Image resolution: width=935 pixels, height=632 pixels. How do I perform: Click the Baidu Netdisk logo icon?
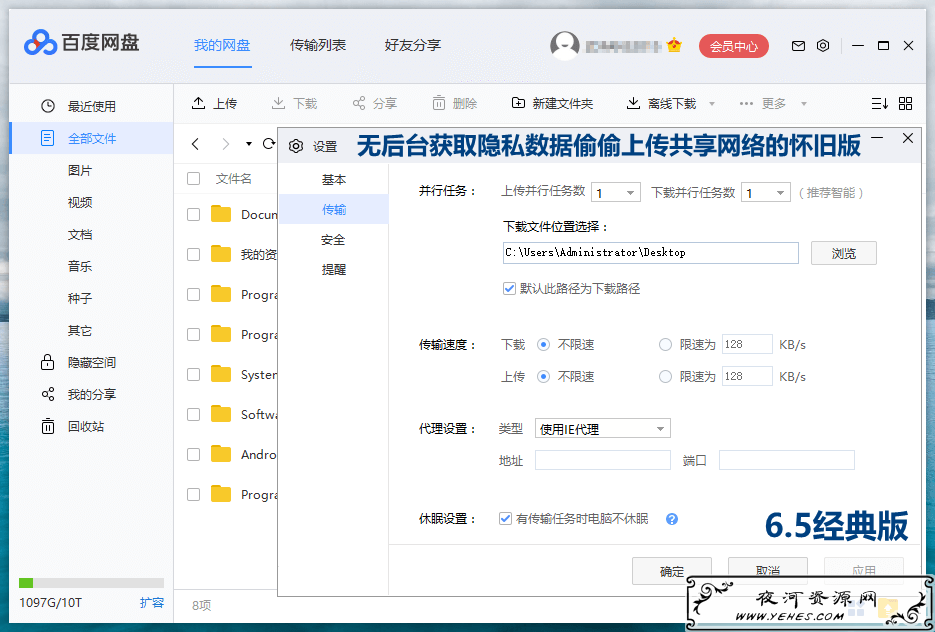coord(41,43)
